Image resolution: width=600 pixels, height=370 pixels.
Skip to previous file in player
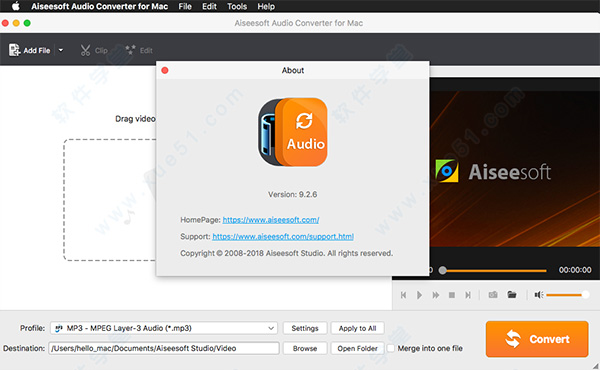(403, 295)
